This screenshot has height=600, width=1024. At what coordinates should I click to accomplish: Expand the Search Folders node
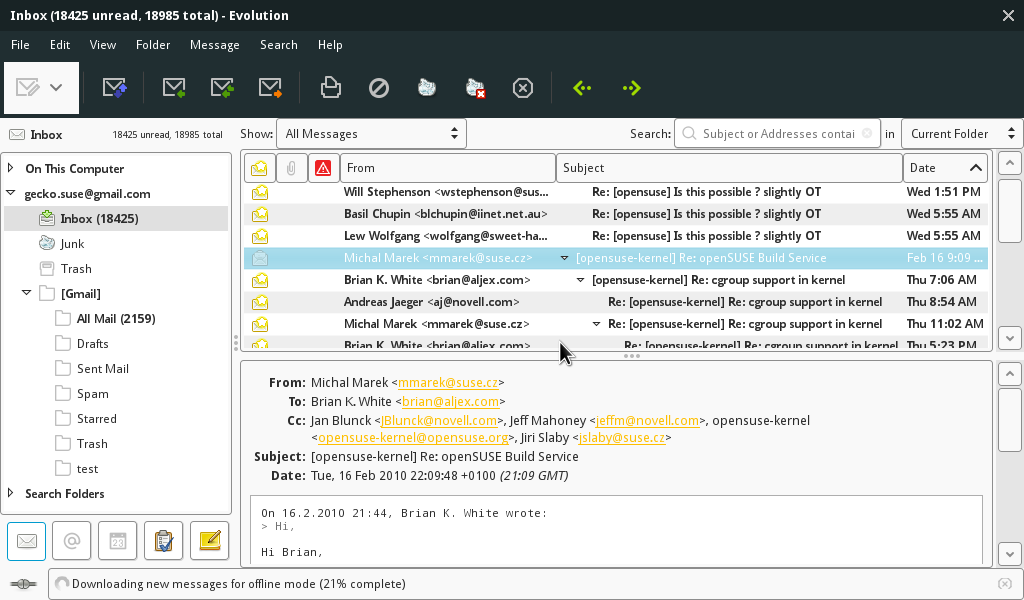[x=10, y=494]
